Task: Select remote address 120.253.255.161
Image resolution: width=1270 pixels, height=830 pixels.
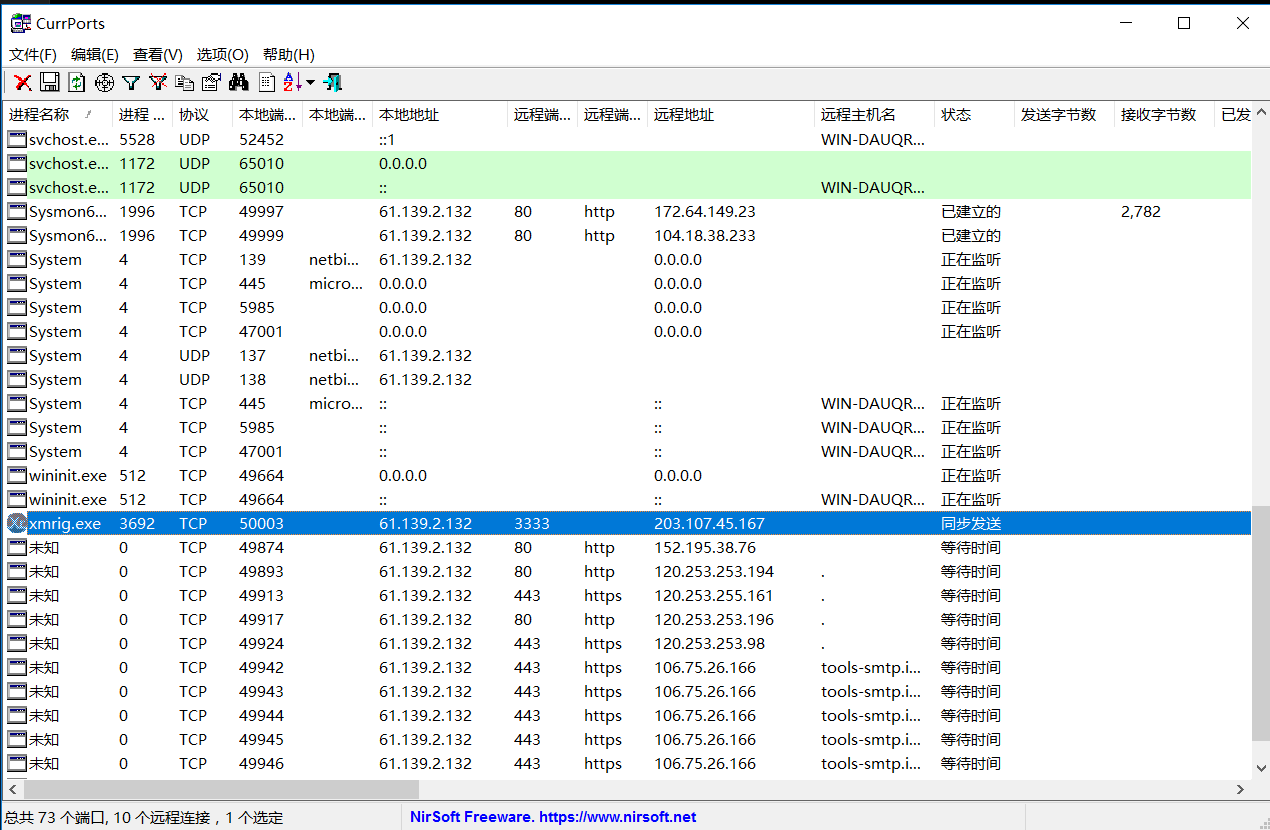Action: [714, 596]
